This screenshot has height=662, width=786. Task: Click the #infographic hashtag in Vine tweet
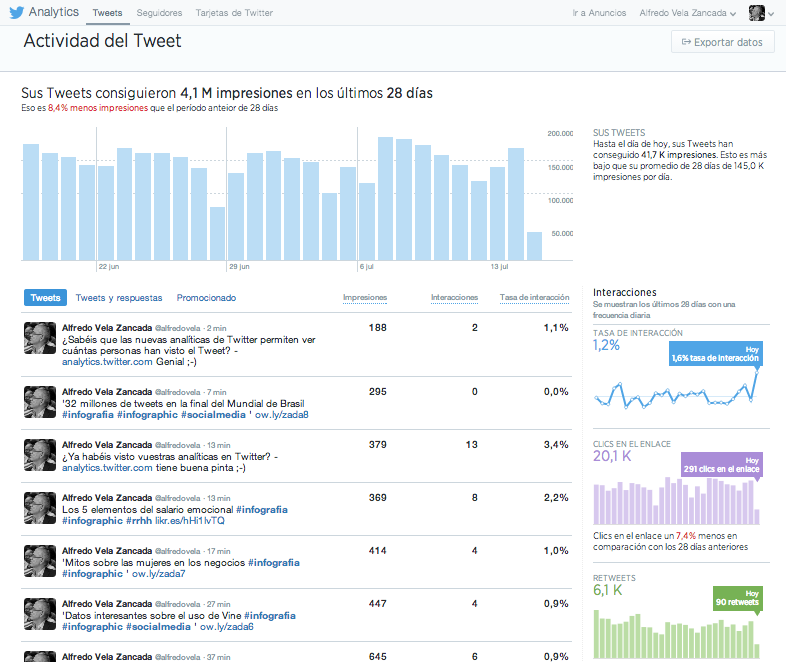point(92,627)
